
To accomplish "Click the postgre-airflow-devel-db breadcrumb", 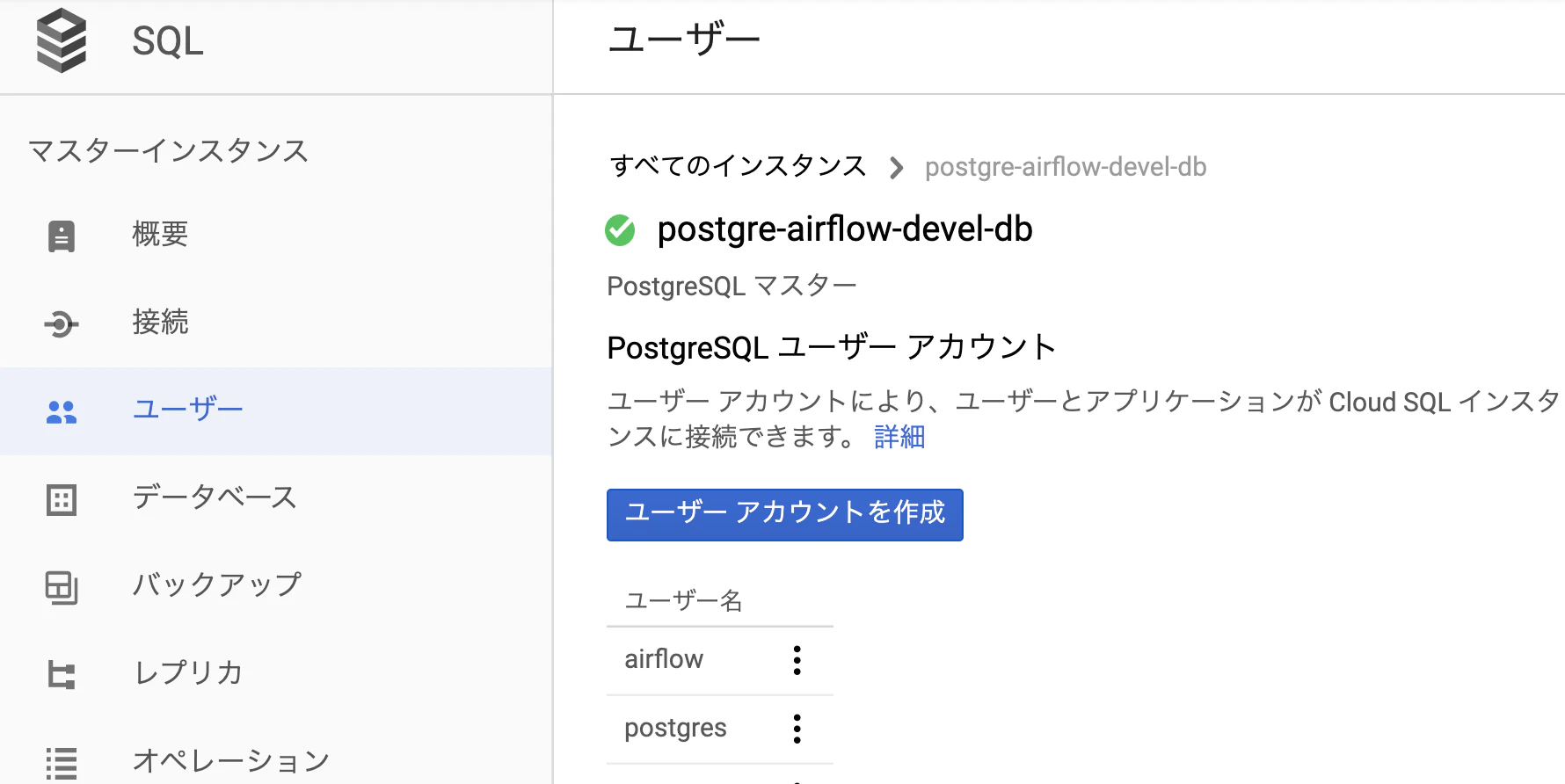I will (1066, 167).
